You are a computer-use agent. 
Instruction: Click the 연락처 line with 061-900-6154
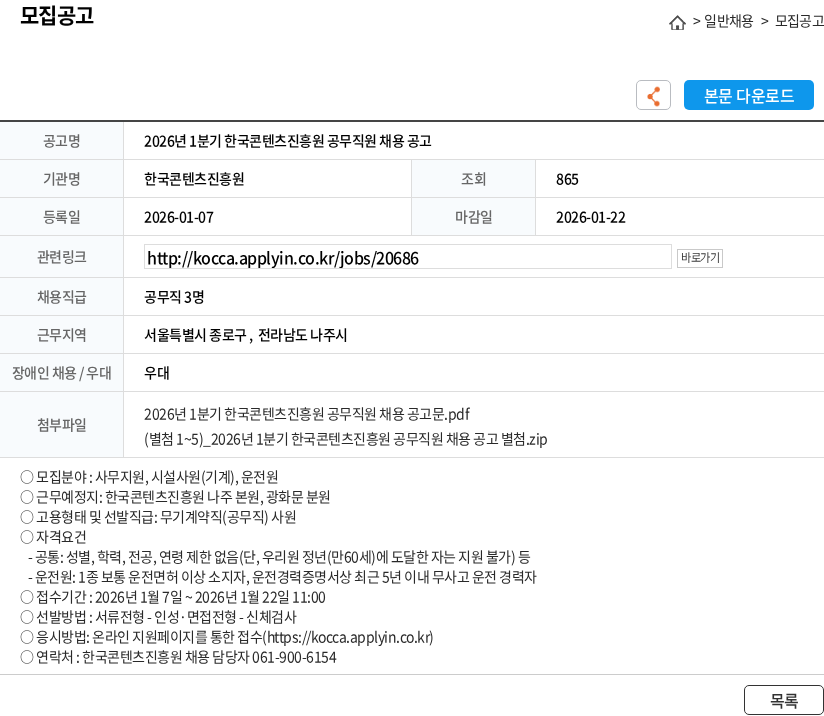pos(178,657)
